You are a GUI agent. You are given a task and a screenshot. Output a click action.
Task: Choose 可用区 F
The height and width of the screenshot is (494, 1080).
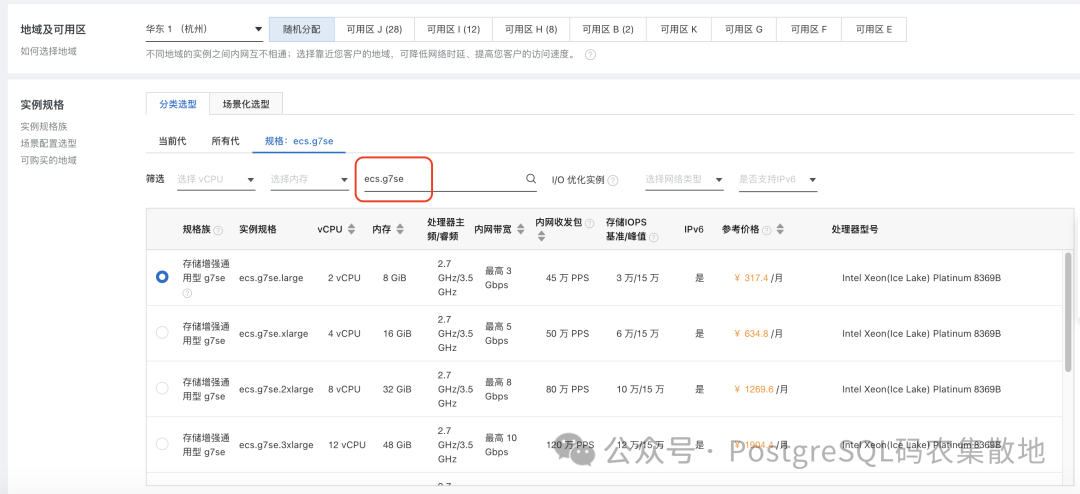pyautogui.click(x=809, y=30)
